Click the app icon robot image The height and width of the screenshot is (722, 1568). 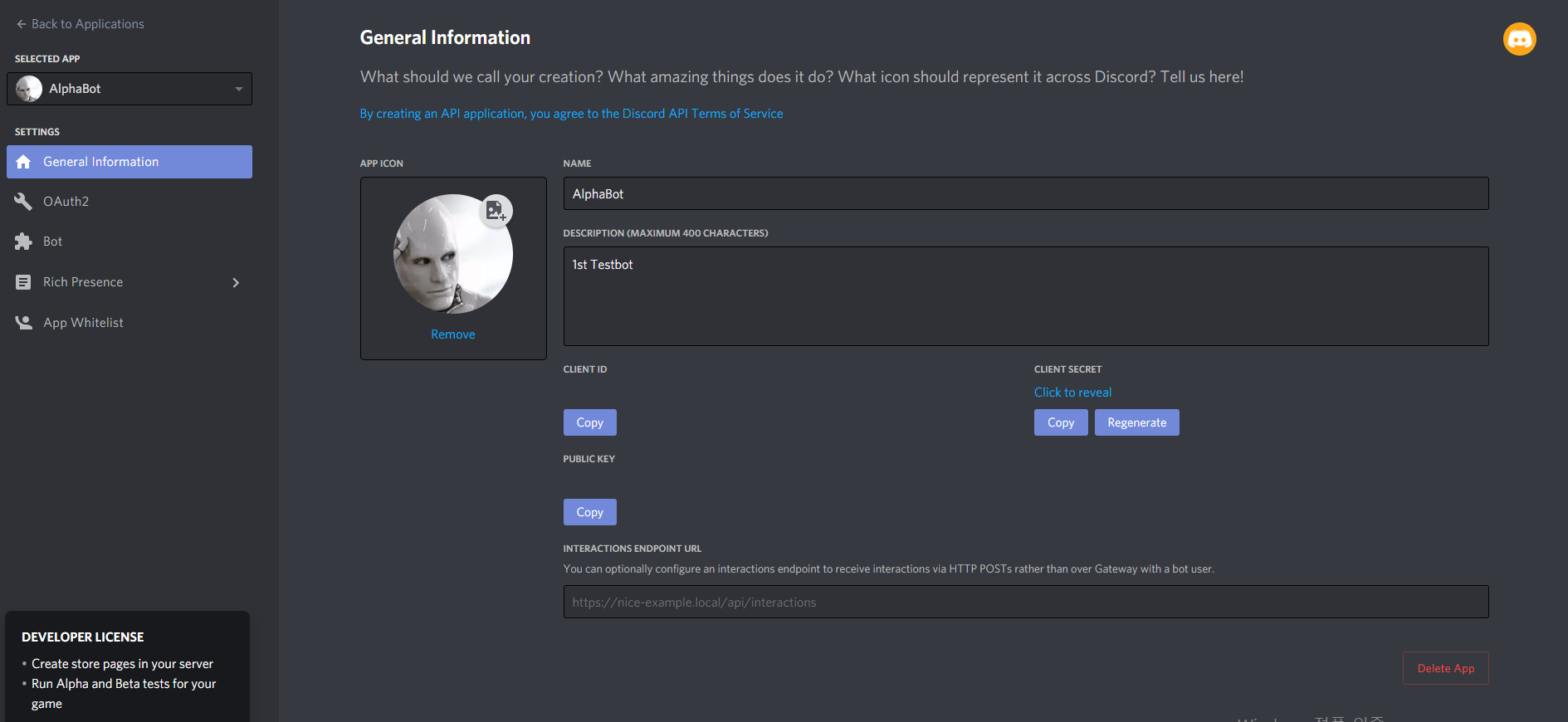pos(453,254)
